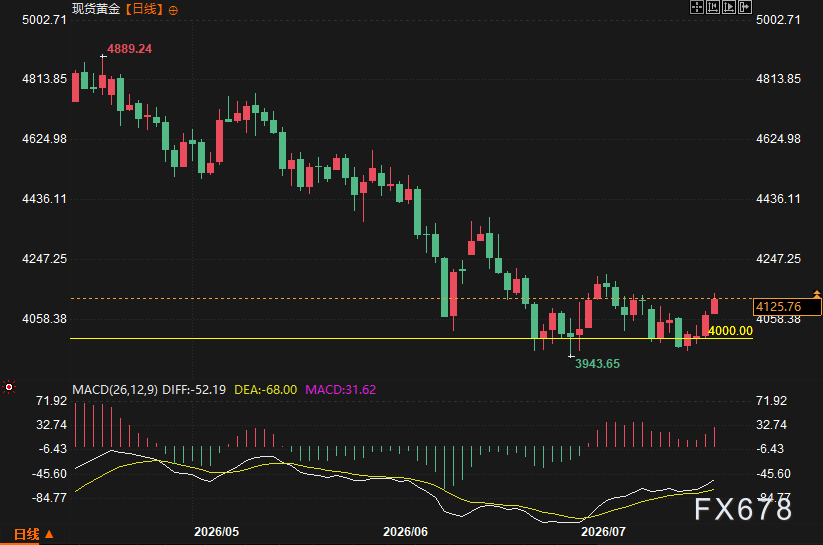Click the 【日线】 period label in title
Image resolution: width=823 pixels, height=545 pixels.
[x=145, y=9]
